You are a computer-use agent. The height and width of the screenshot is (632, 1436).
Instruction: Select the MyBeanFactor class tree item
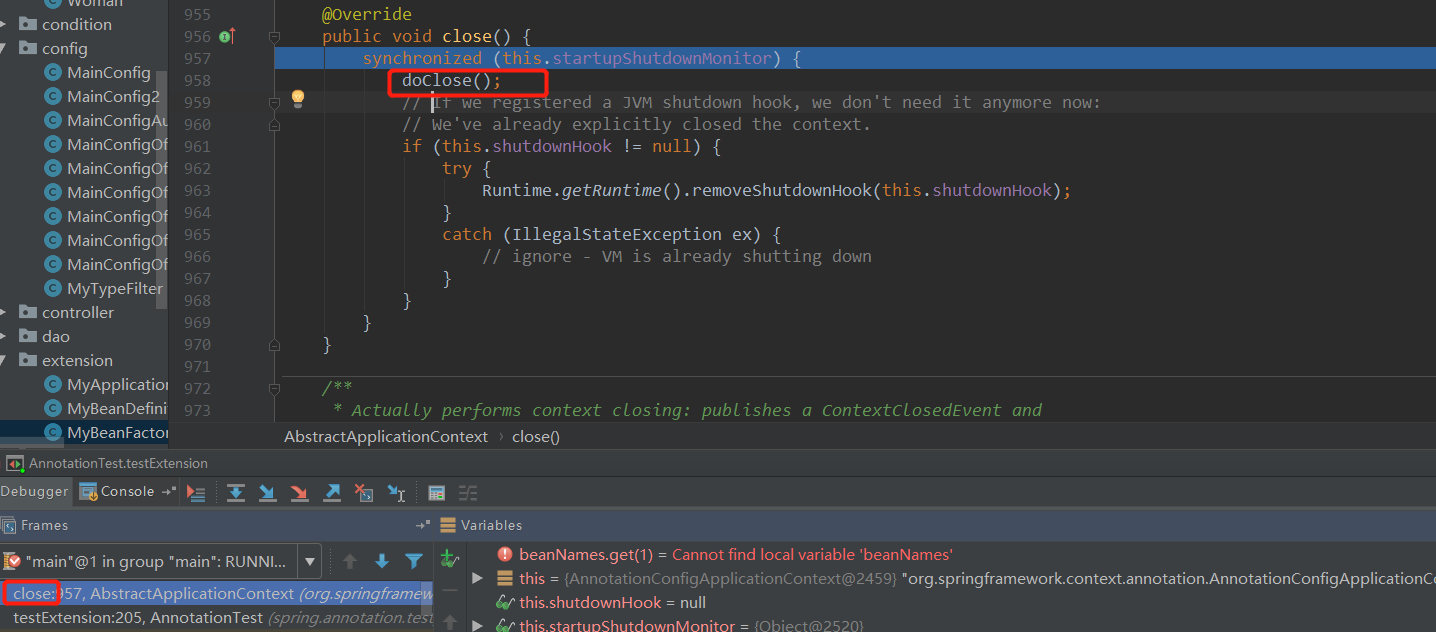pyautogui.click(x=117, y=432)
